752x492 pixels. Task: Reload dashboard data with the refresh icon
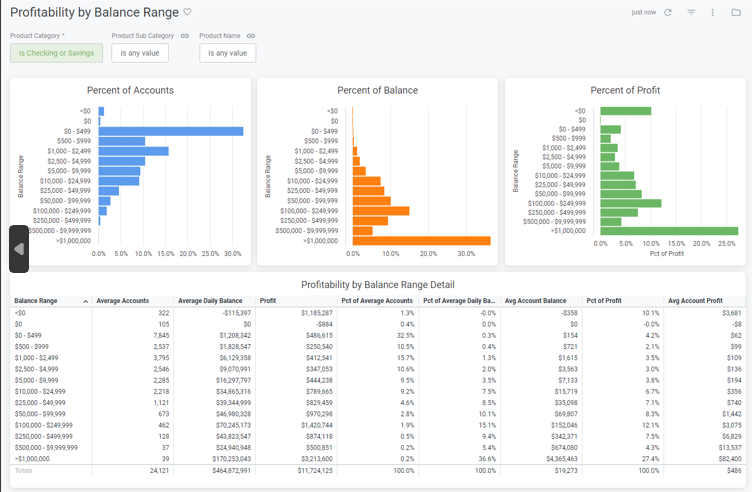[668, 12]
